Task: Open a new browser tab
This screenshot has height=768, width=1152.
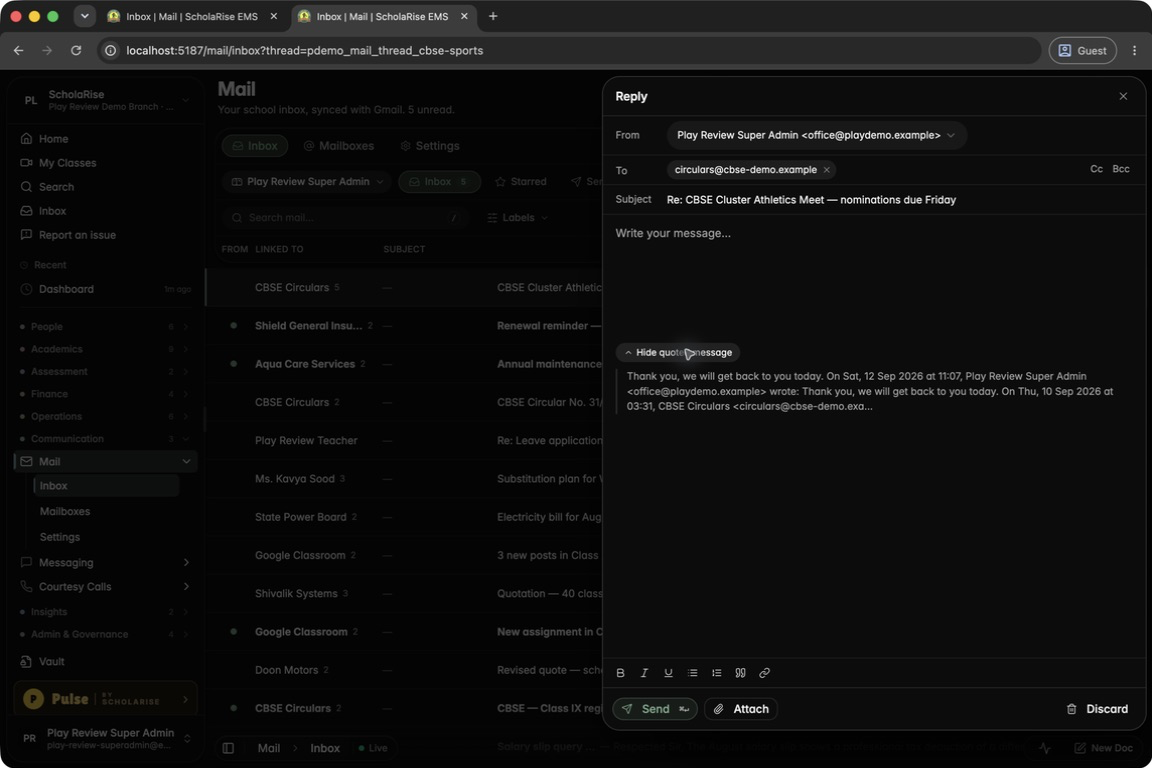Action: pyautogui.click(x=493, y=16)
